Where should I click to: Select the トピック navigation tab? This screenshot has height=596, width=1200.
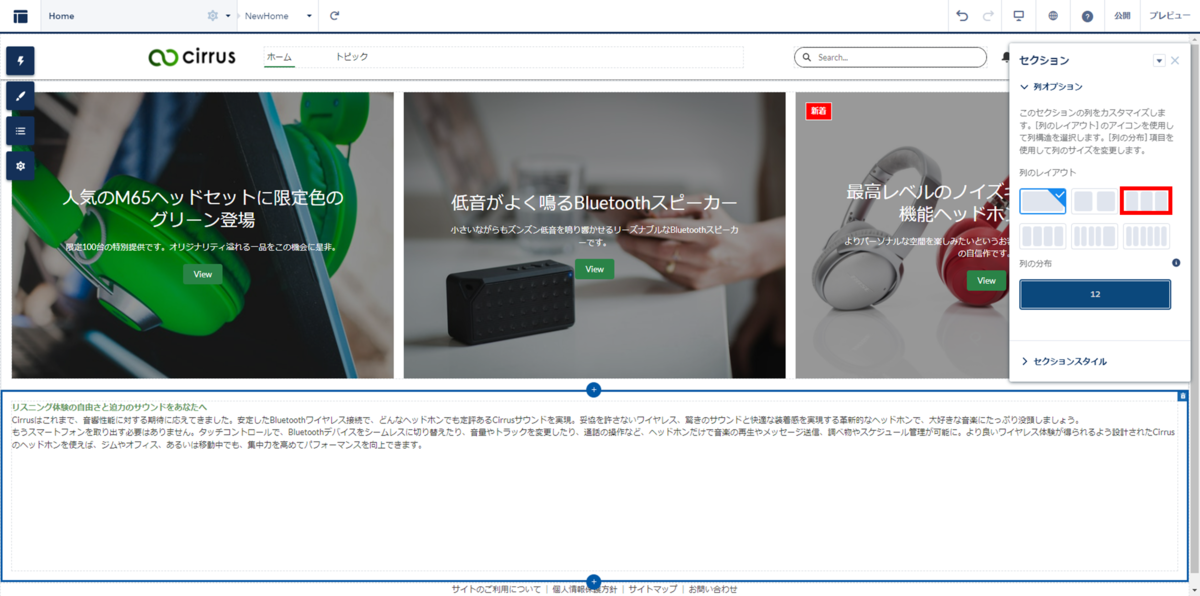point(352,57)
